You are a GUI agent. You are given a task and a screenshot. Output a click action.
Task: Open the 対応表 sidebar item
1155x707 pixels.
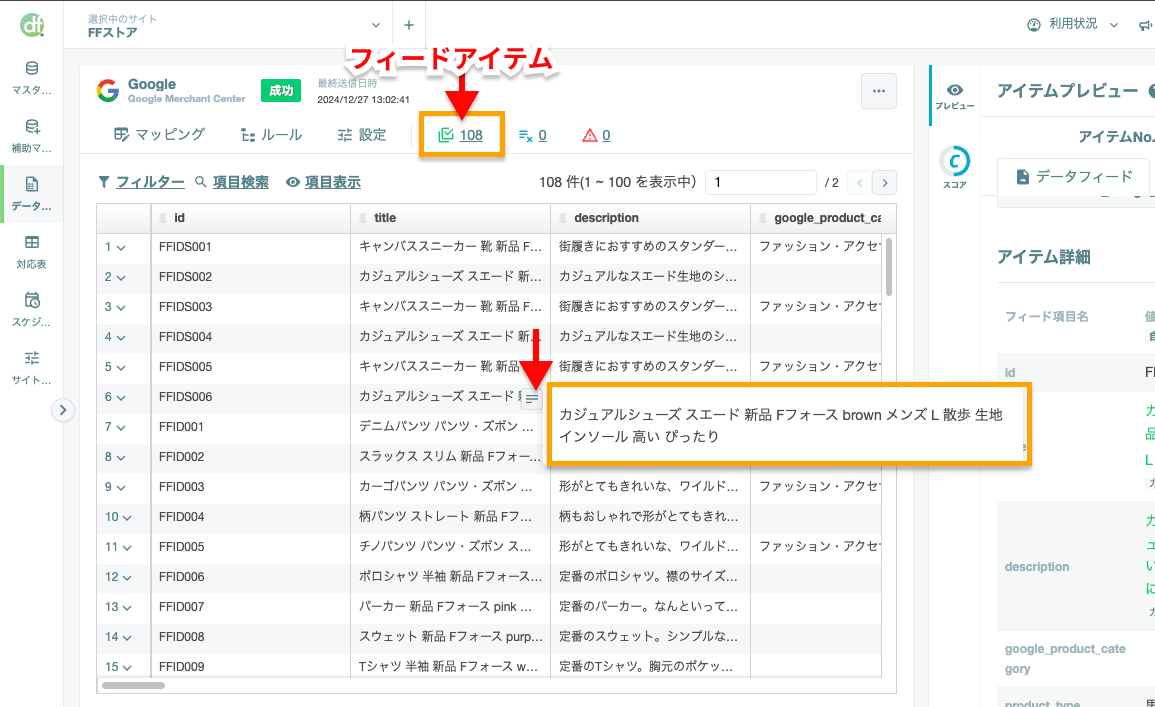(x=32, y=252)
